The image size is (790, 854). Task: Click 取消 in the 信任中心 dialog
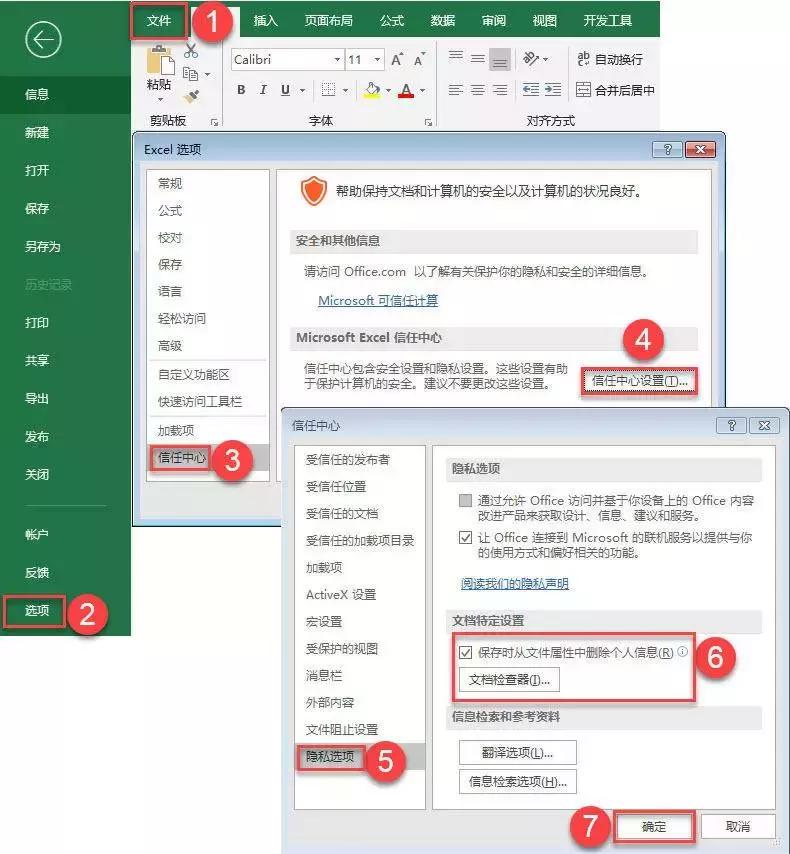(x=738, y=827)
